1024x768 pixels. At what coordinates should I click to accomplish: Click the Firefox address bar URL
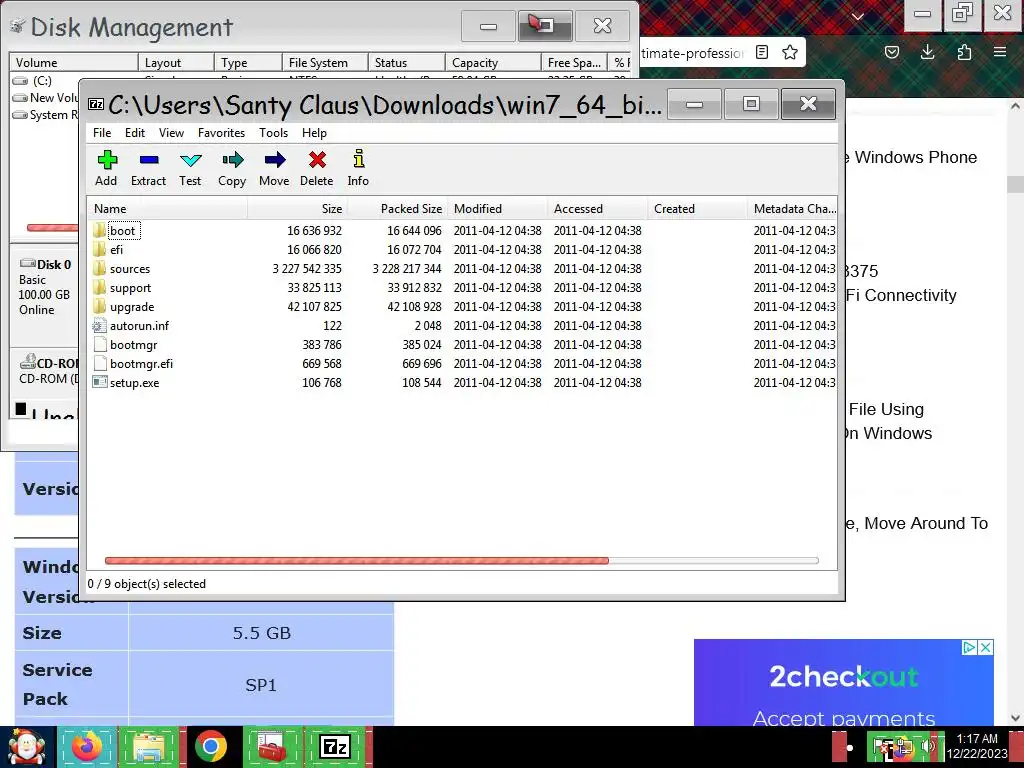pyautogui.click(x=692, y=53)
